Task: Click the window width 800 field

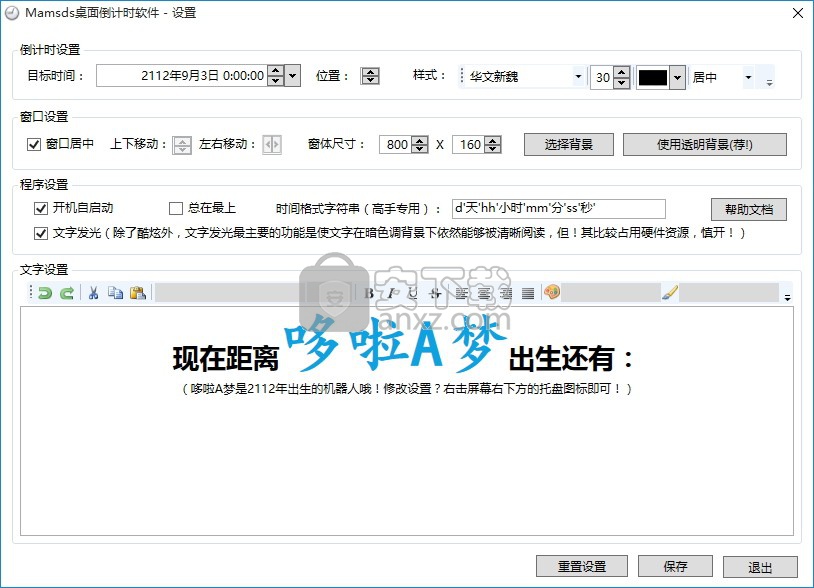Action: 396,144
